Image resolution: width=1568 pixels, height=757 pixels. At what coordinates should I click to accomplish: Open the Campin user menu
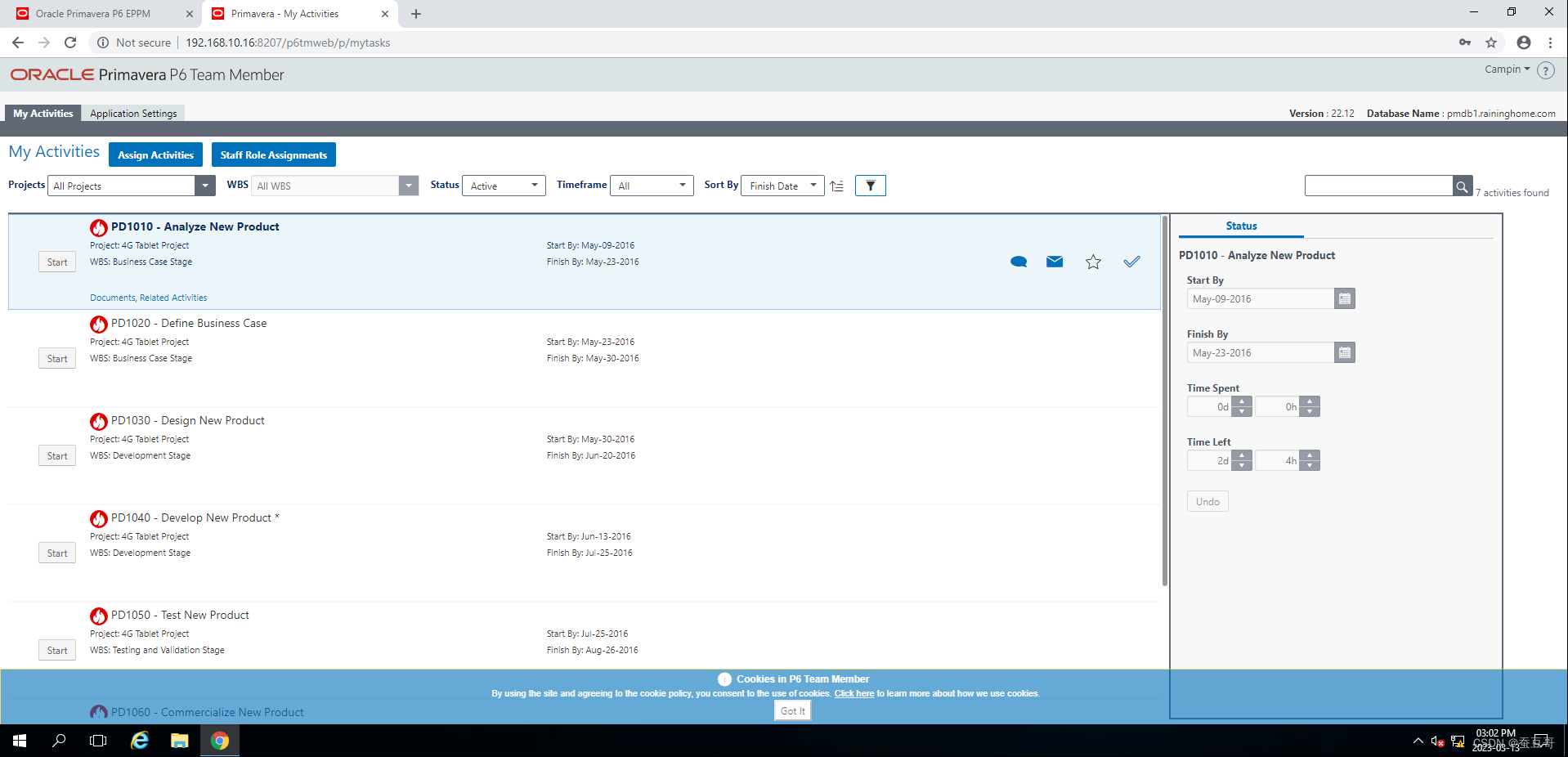[1507, 69]
